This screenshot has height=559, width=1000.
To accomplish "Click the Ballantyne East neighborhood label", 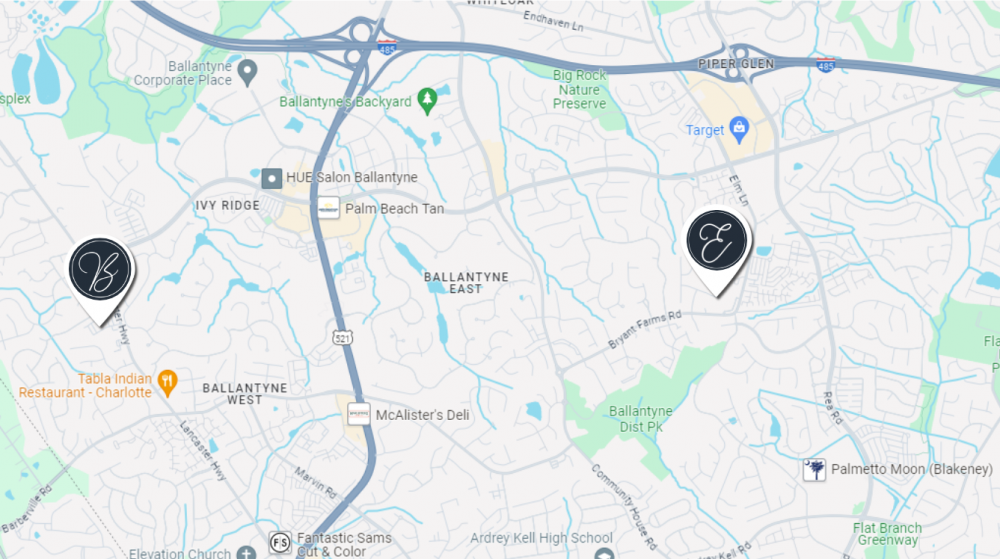I will 466,283.
